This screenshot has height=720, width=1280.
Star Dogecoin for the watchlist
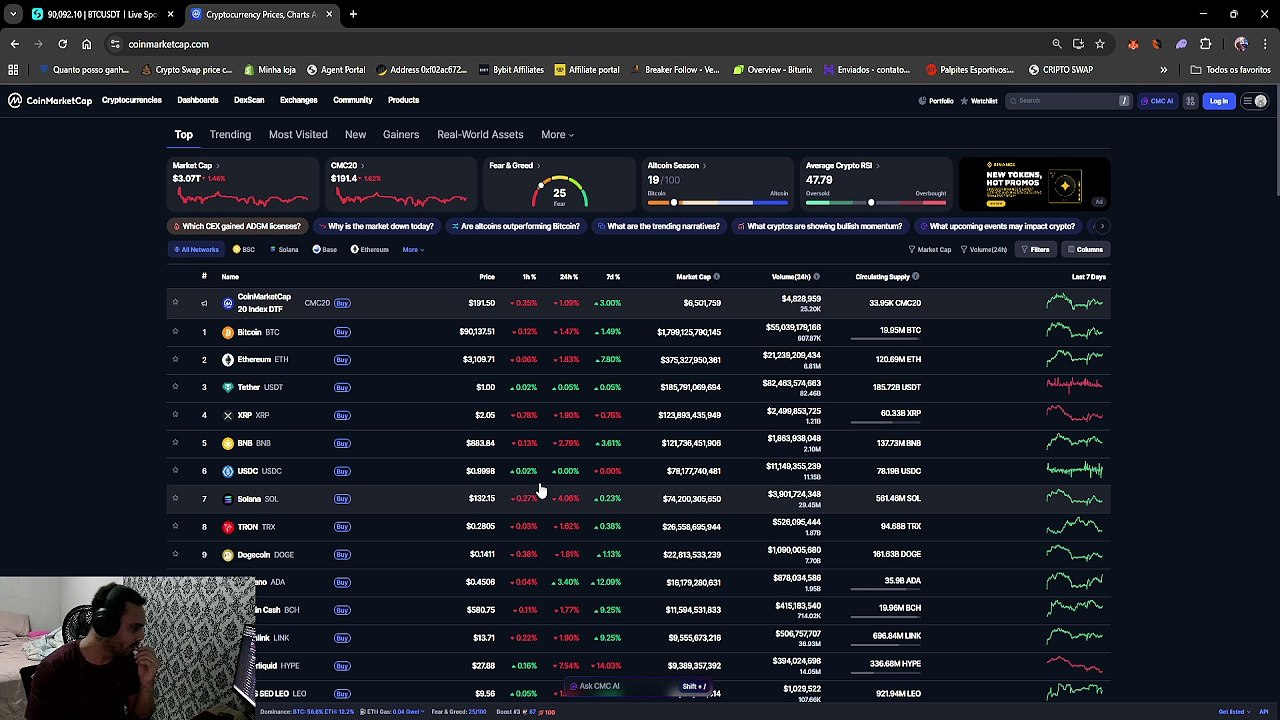(x=175, y=554)
